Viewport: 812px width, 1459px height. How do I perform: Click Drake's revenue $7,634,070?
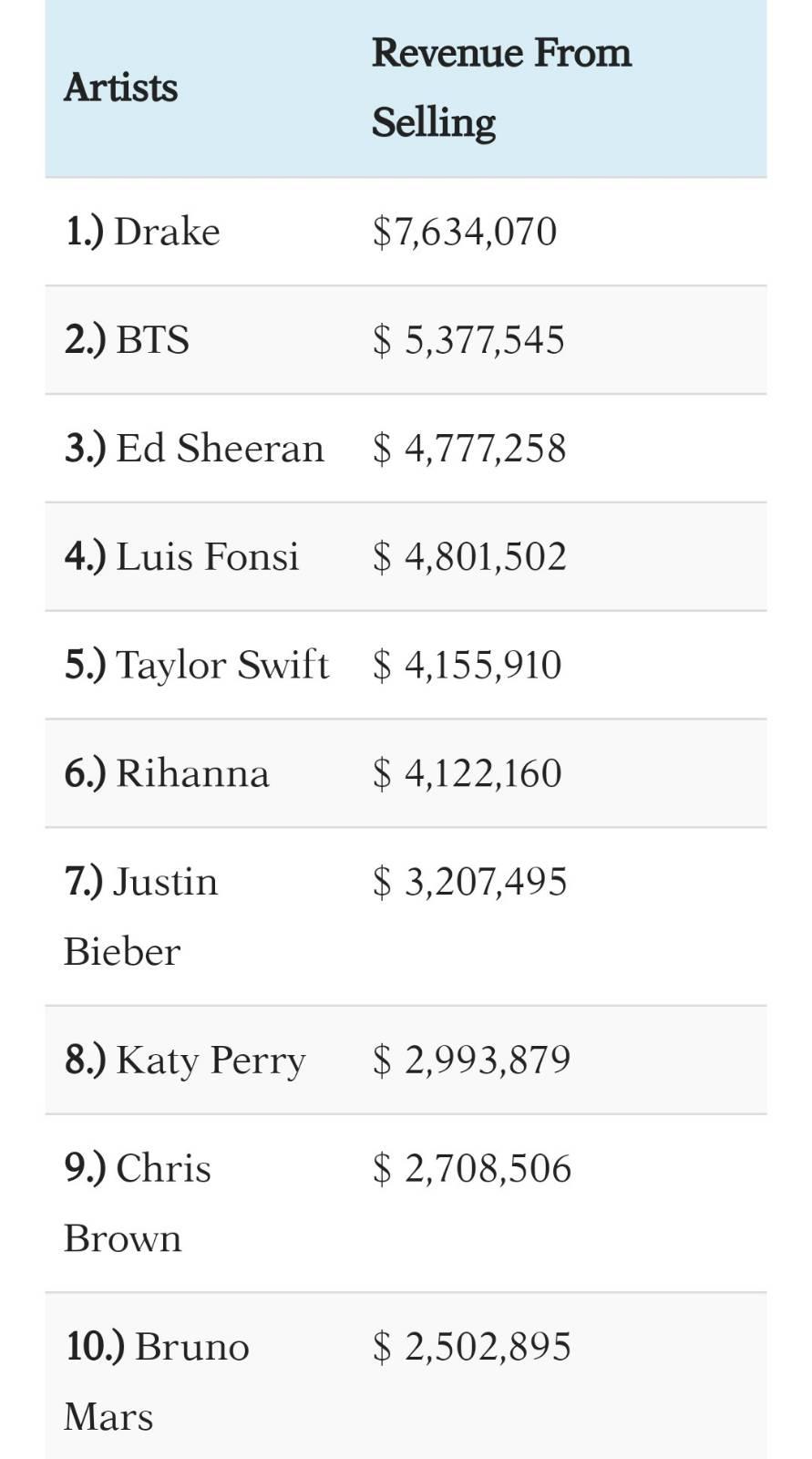point(464,232)
